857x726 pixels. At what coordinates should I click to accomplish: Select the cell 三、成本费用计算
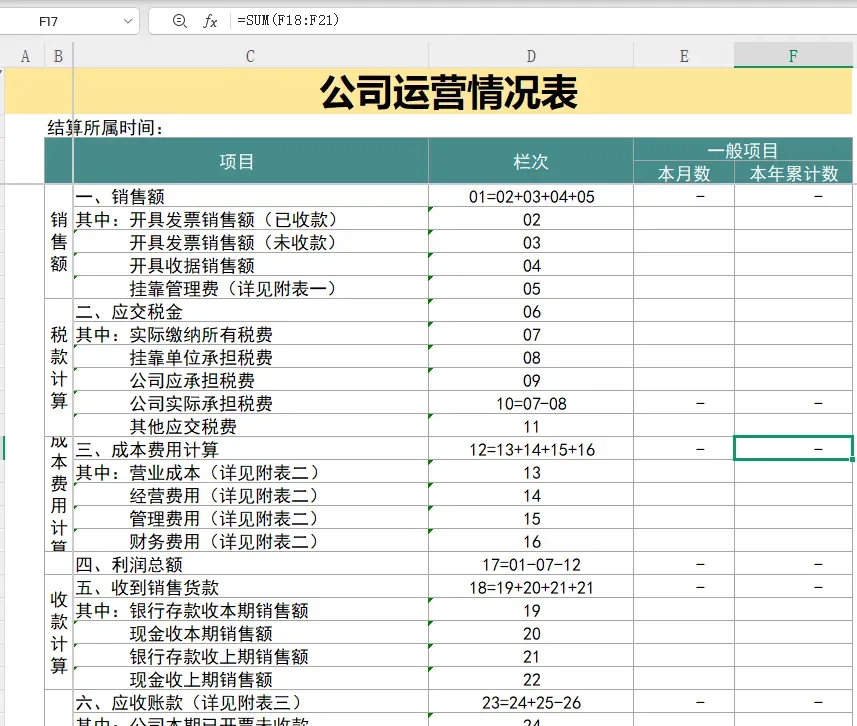(251, 449)
